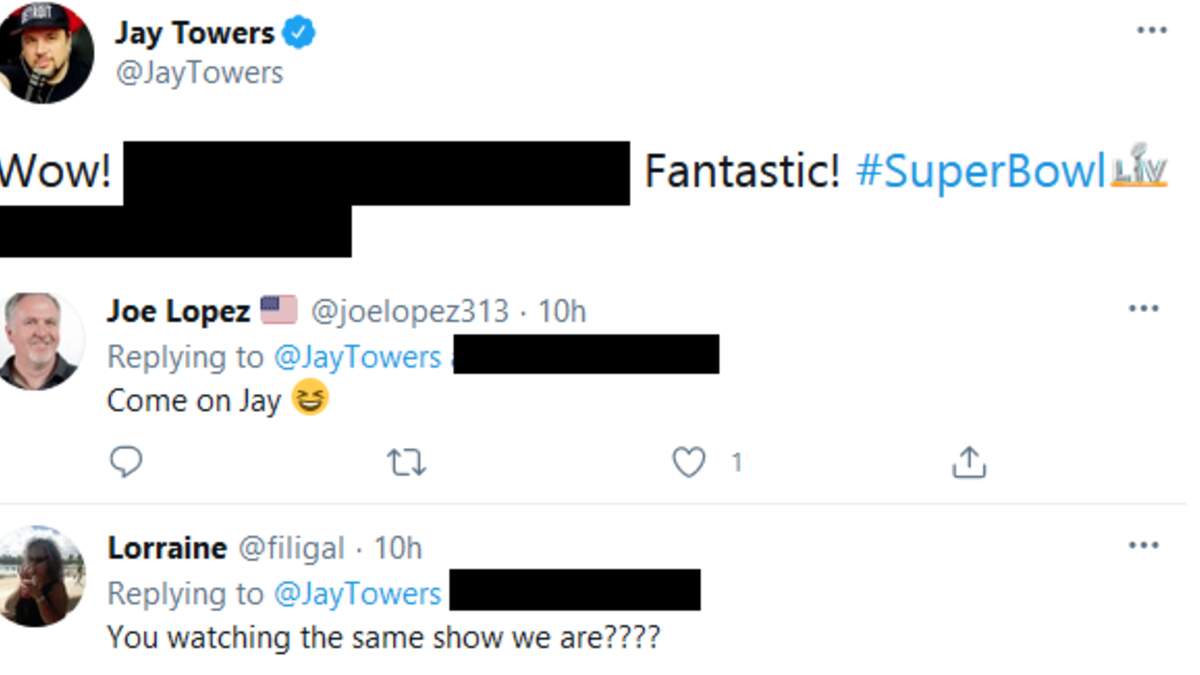Open more options on Lorraine's reply
Image resolution: width=1200 pixels, height=675 pixels.
1143,546
